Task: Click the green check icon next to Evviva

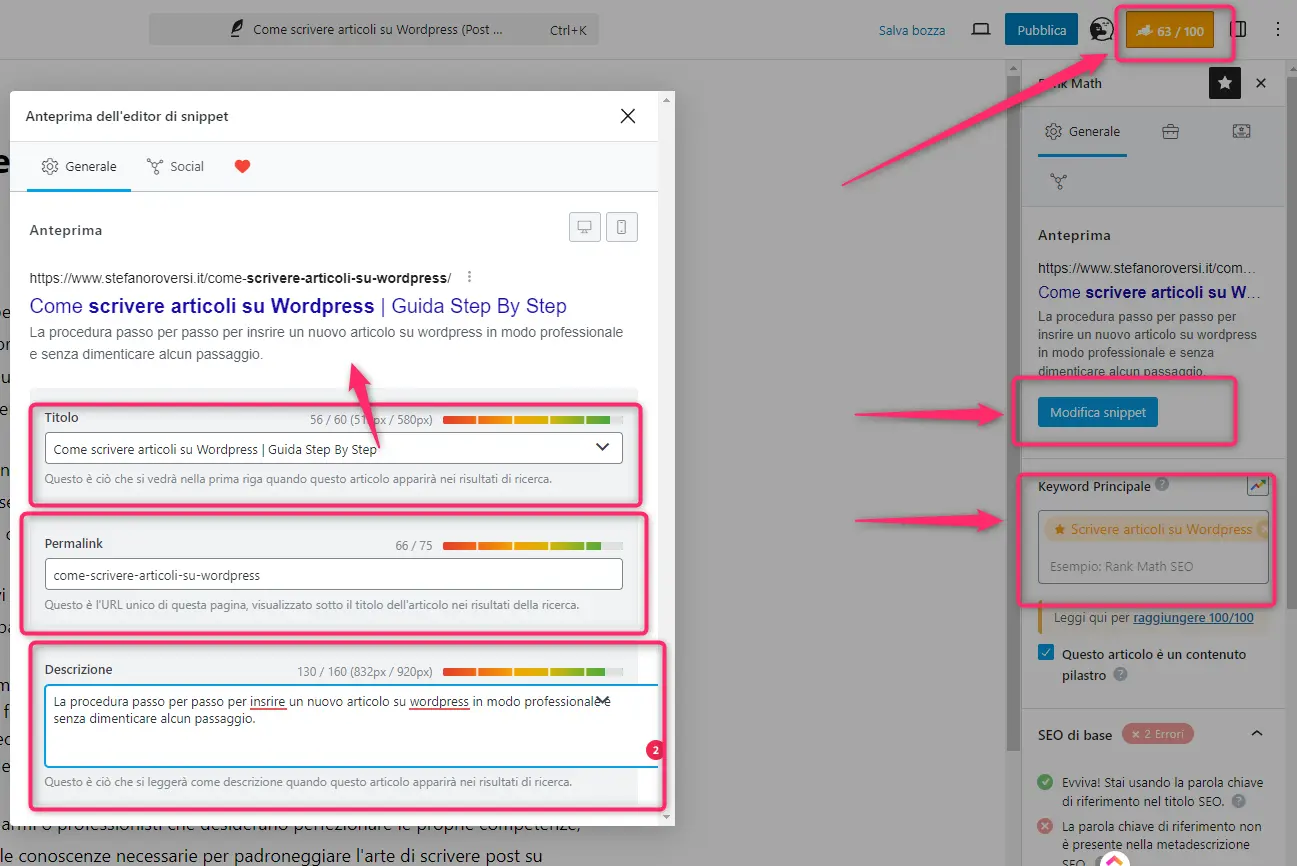Action: [1046, 782]
